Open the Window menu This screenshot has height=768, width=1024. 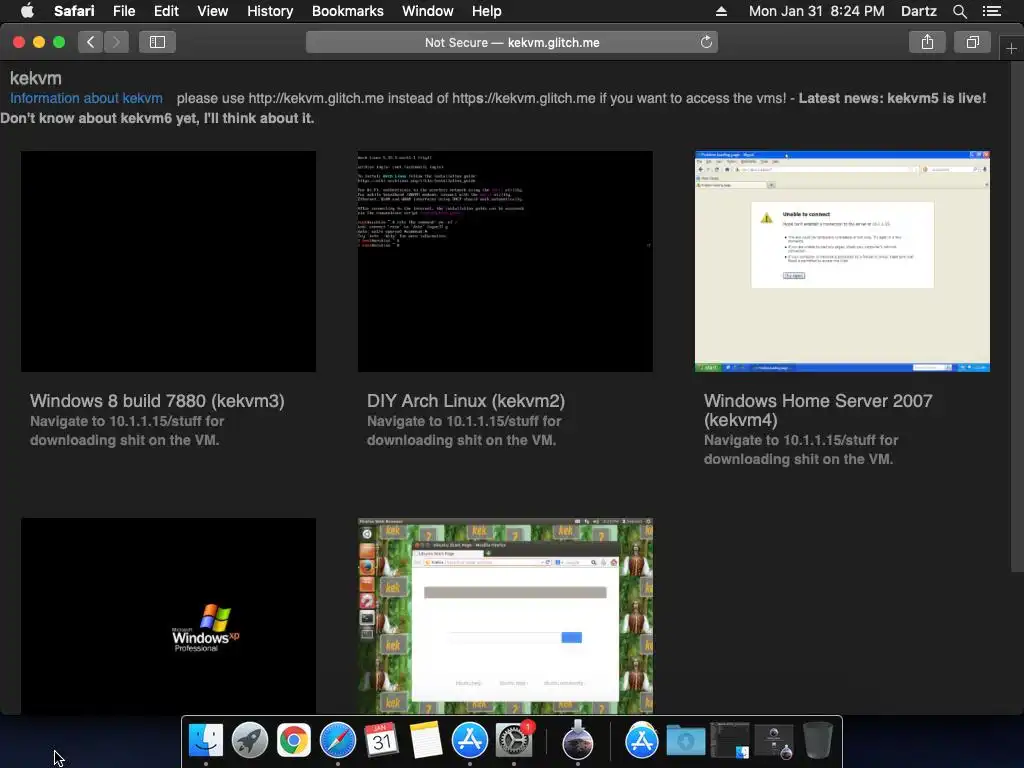427,11
